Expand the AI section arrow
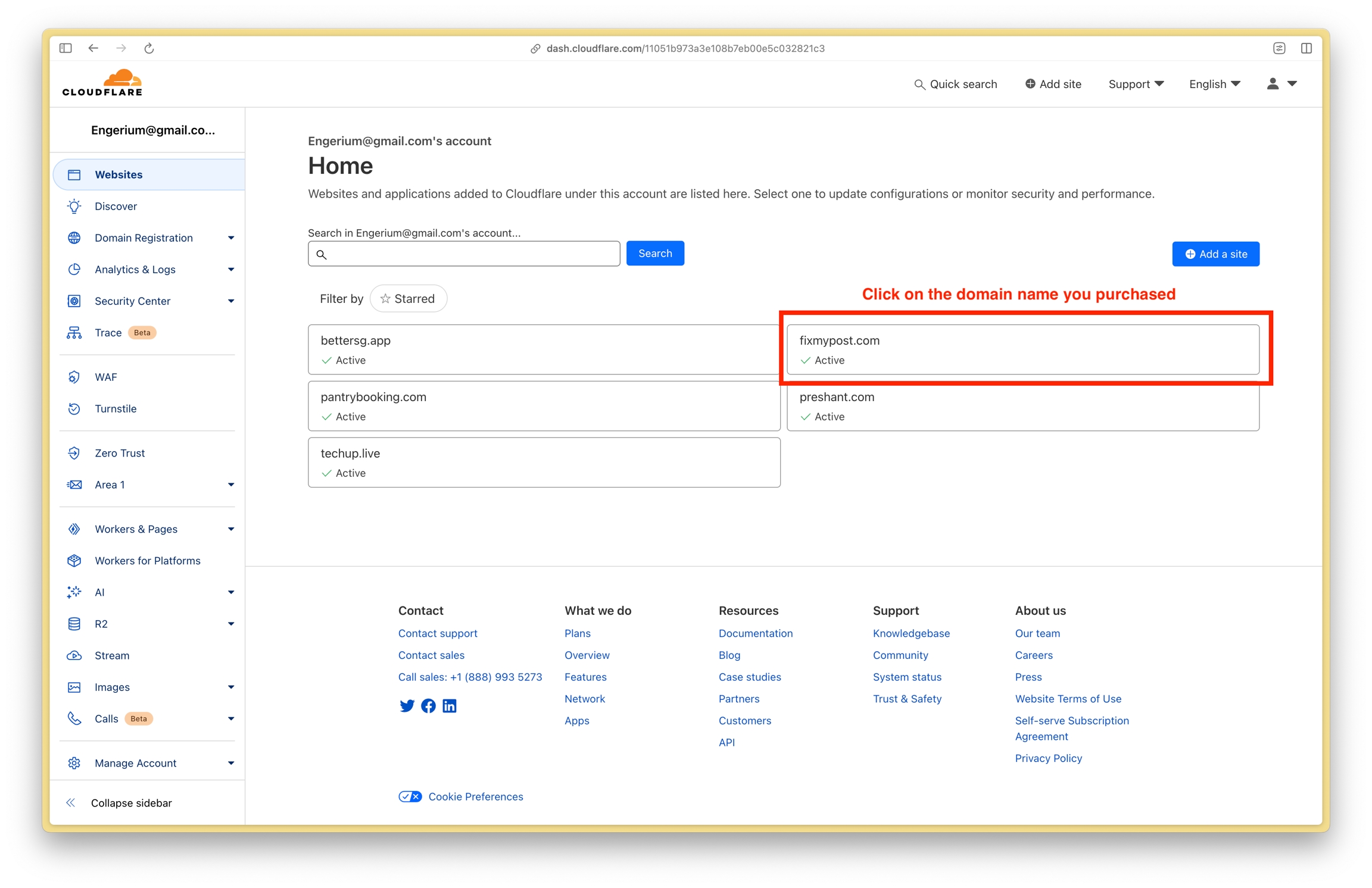This screenshot has height=888, width=1372. pyautogui.click(x=231, y=592)
